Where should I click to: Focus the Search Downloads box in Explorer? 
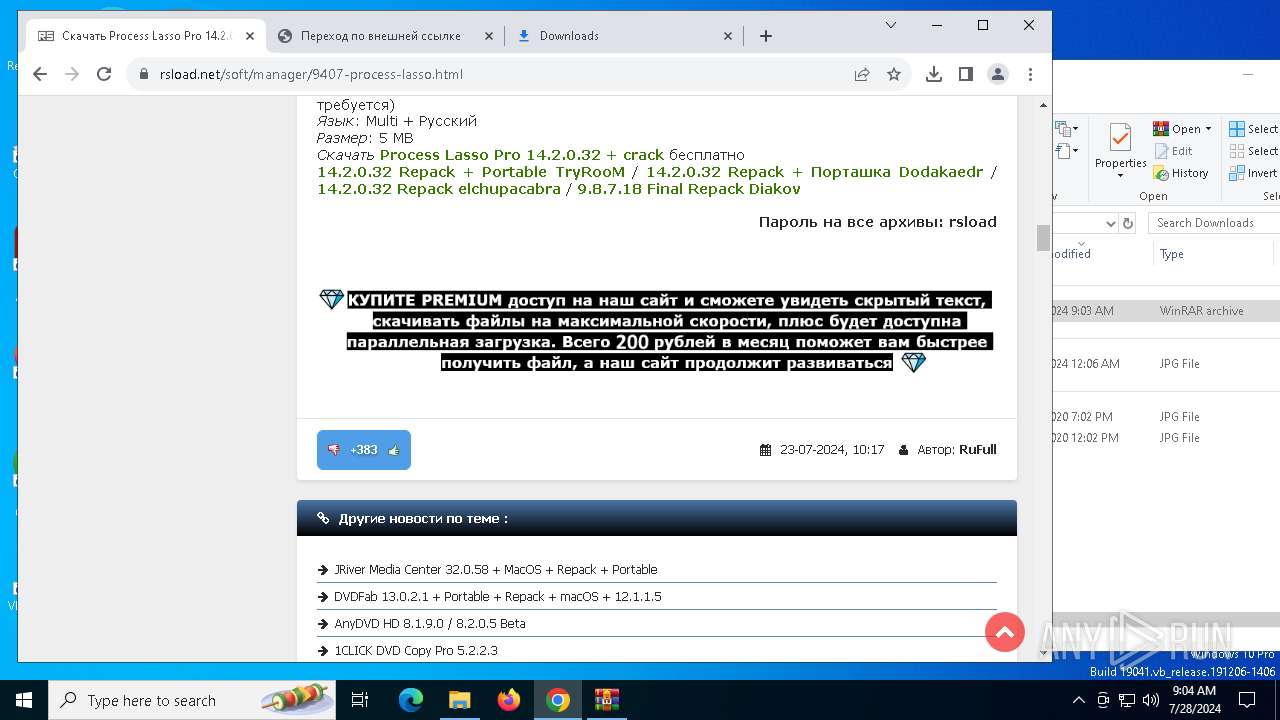[1214, 223]
